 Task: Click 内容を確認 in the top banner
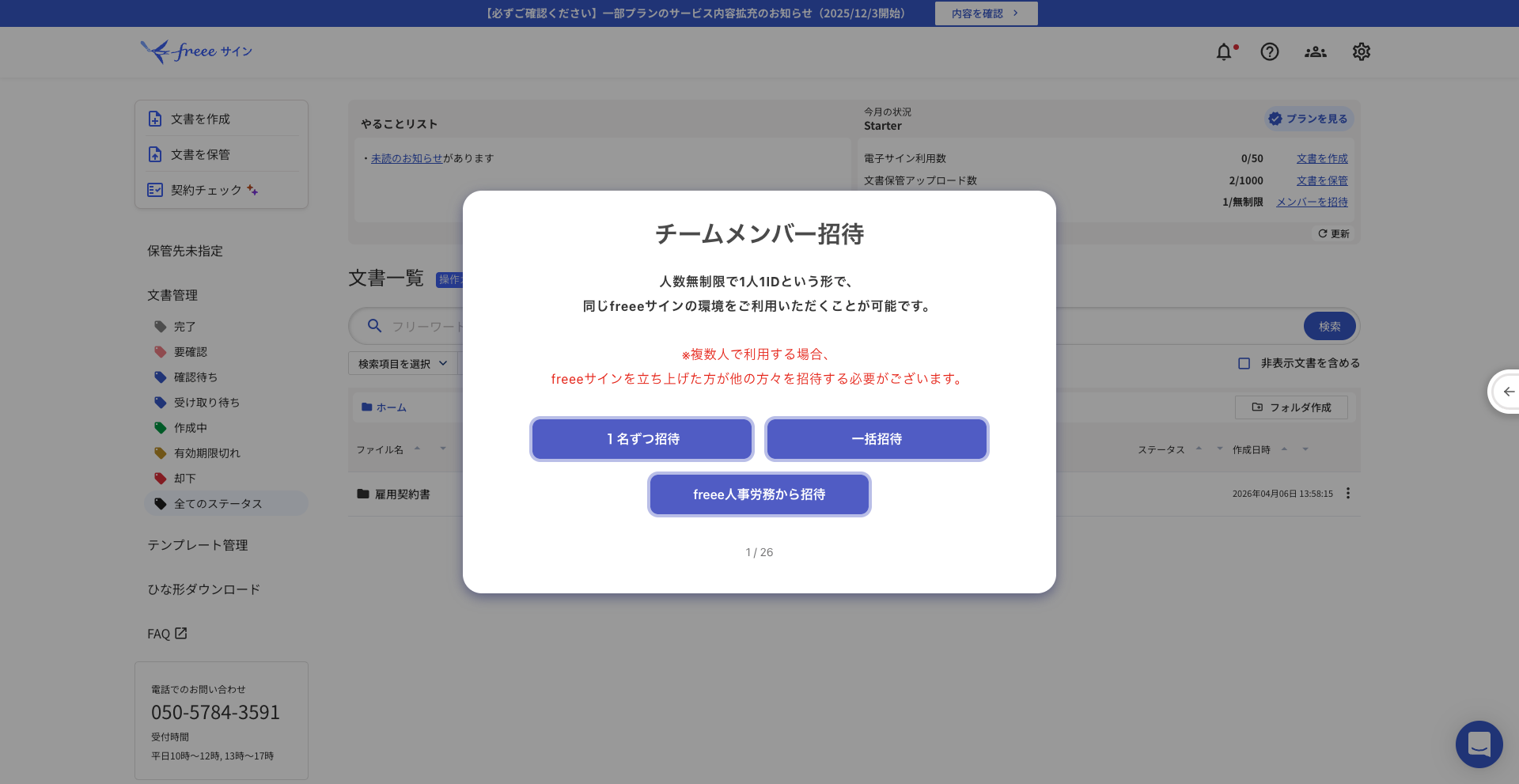pyautogui.click(x=986, y=13)
